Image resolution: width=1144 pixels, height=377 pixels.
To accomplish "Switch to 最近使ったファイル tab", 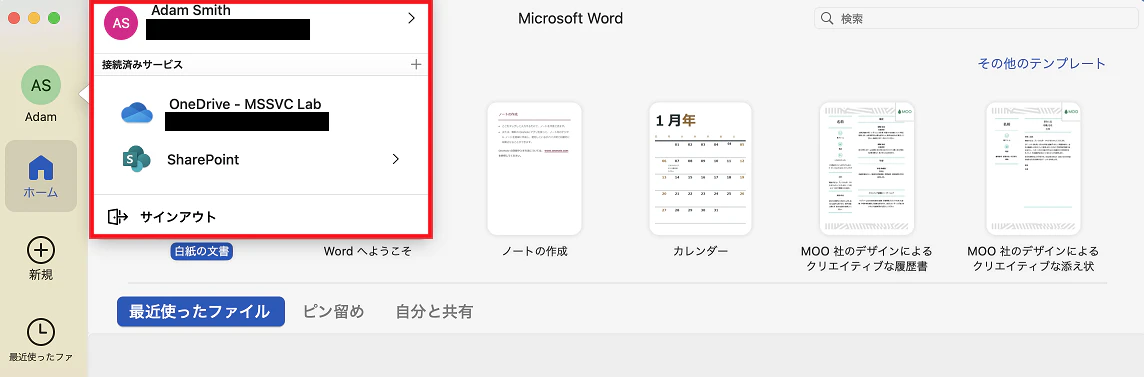I will 201,312.
